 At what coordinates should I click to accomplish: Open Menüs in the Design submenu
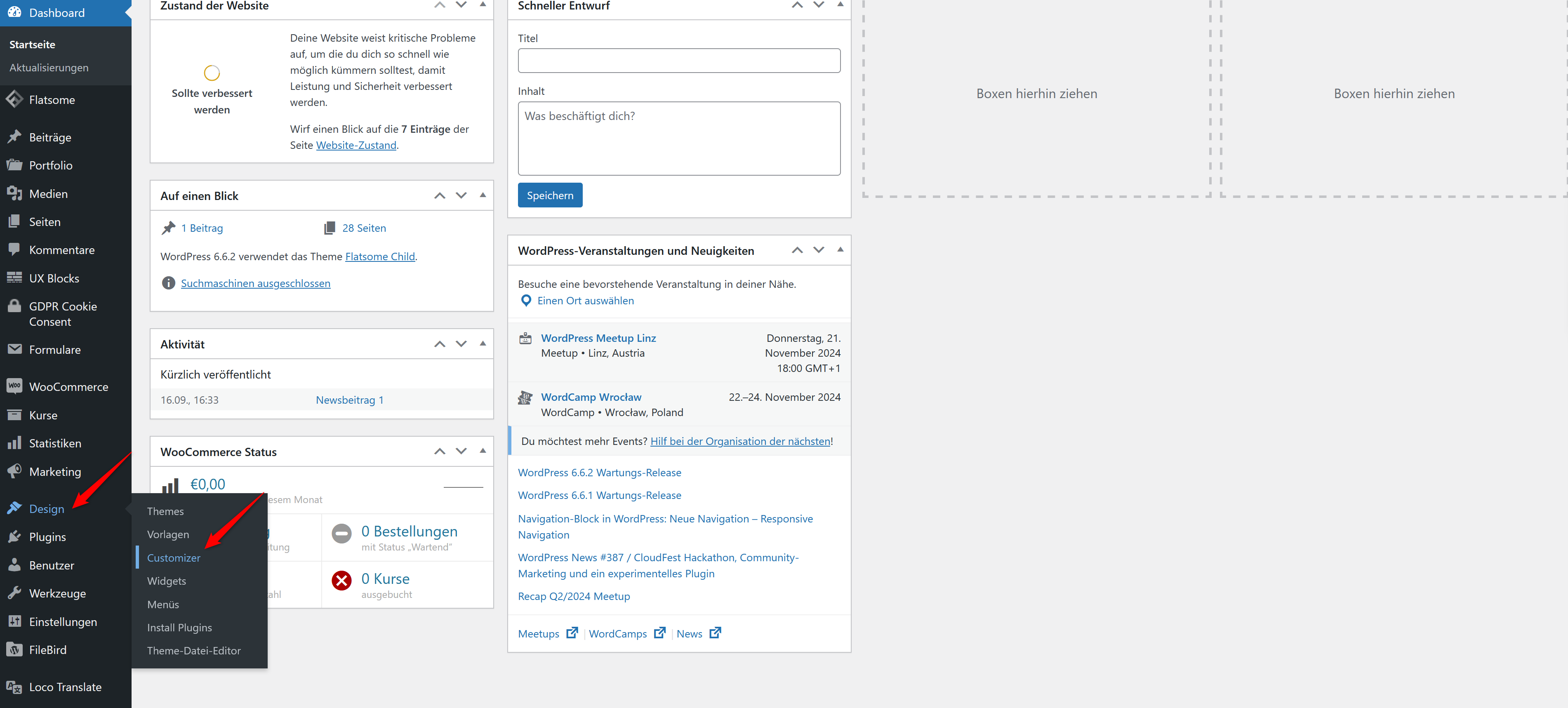162,604
